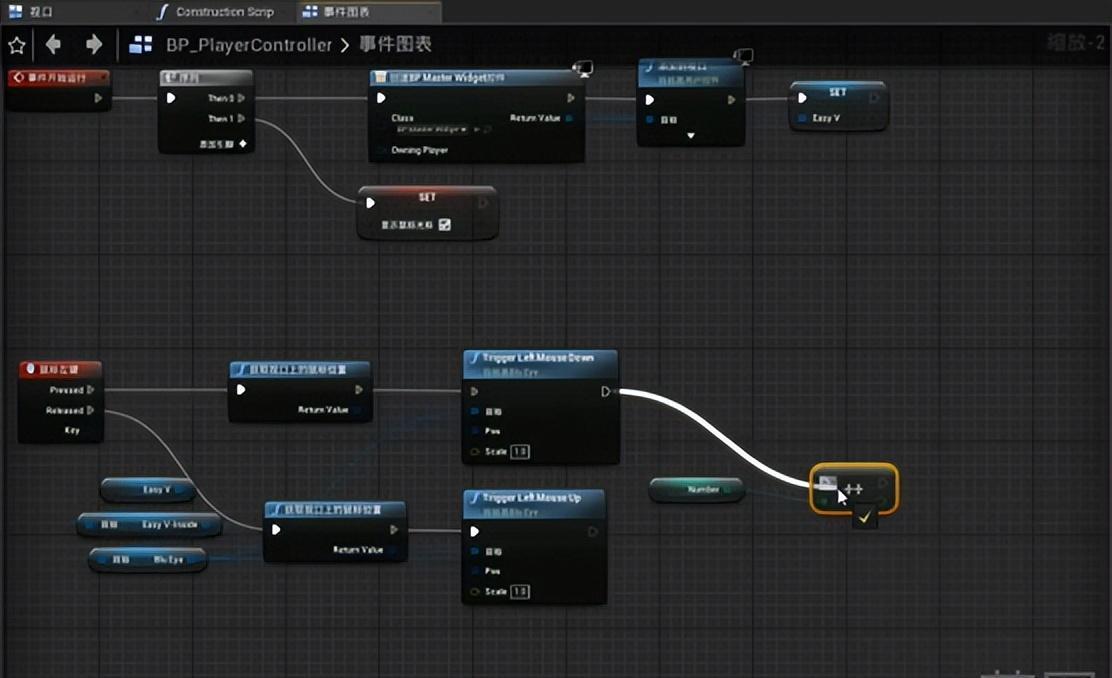Click the red begin-play event node's exec output pin
This screenshot has height=678, width=1112.
99,98
